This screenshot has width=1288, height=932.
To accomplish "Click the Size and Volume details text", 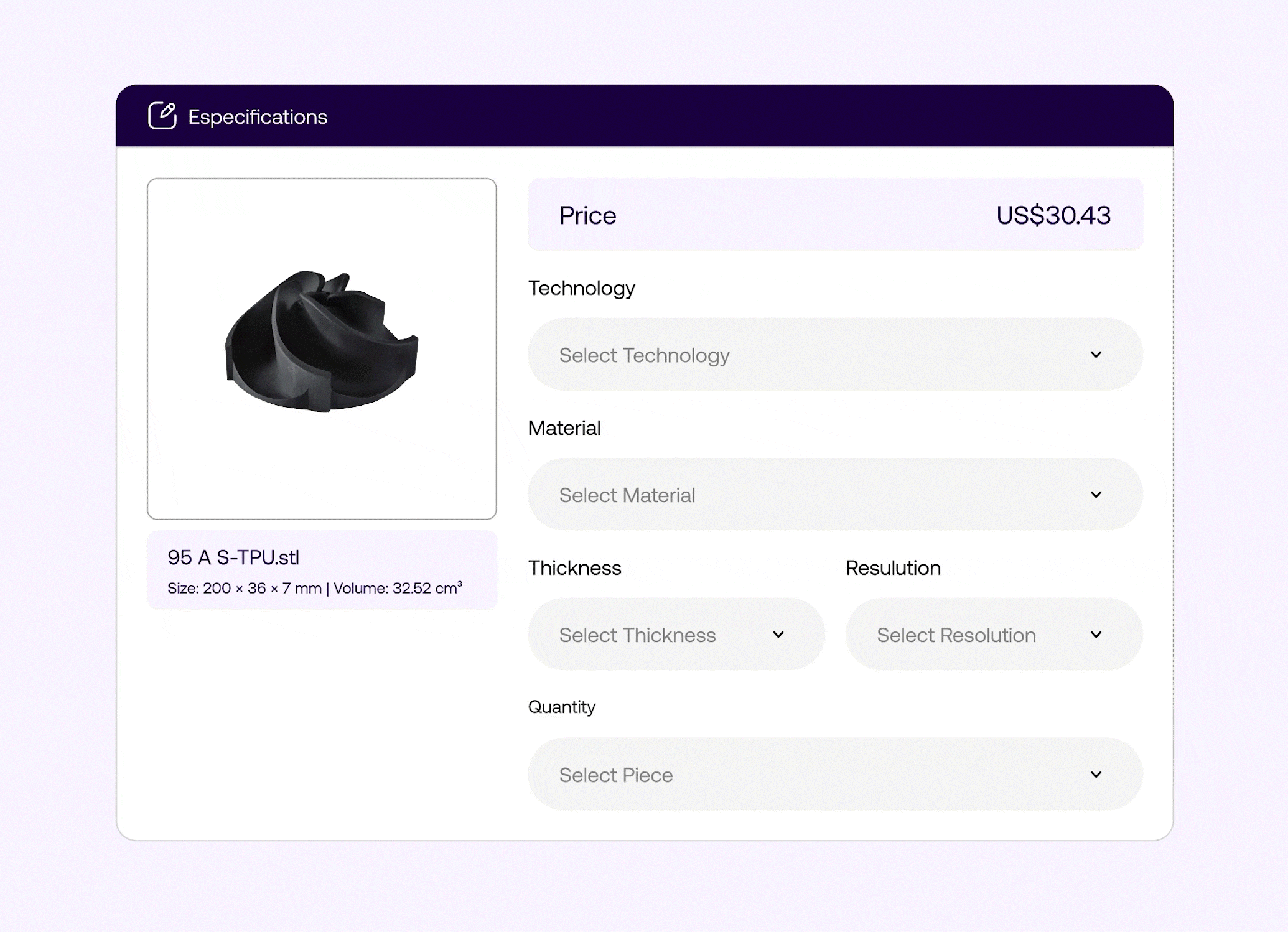I will pos(315,588).
